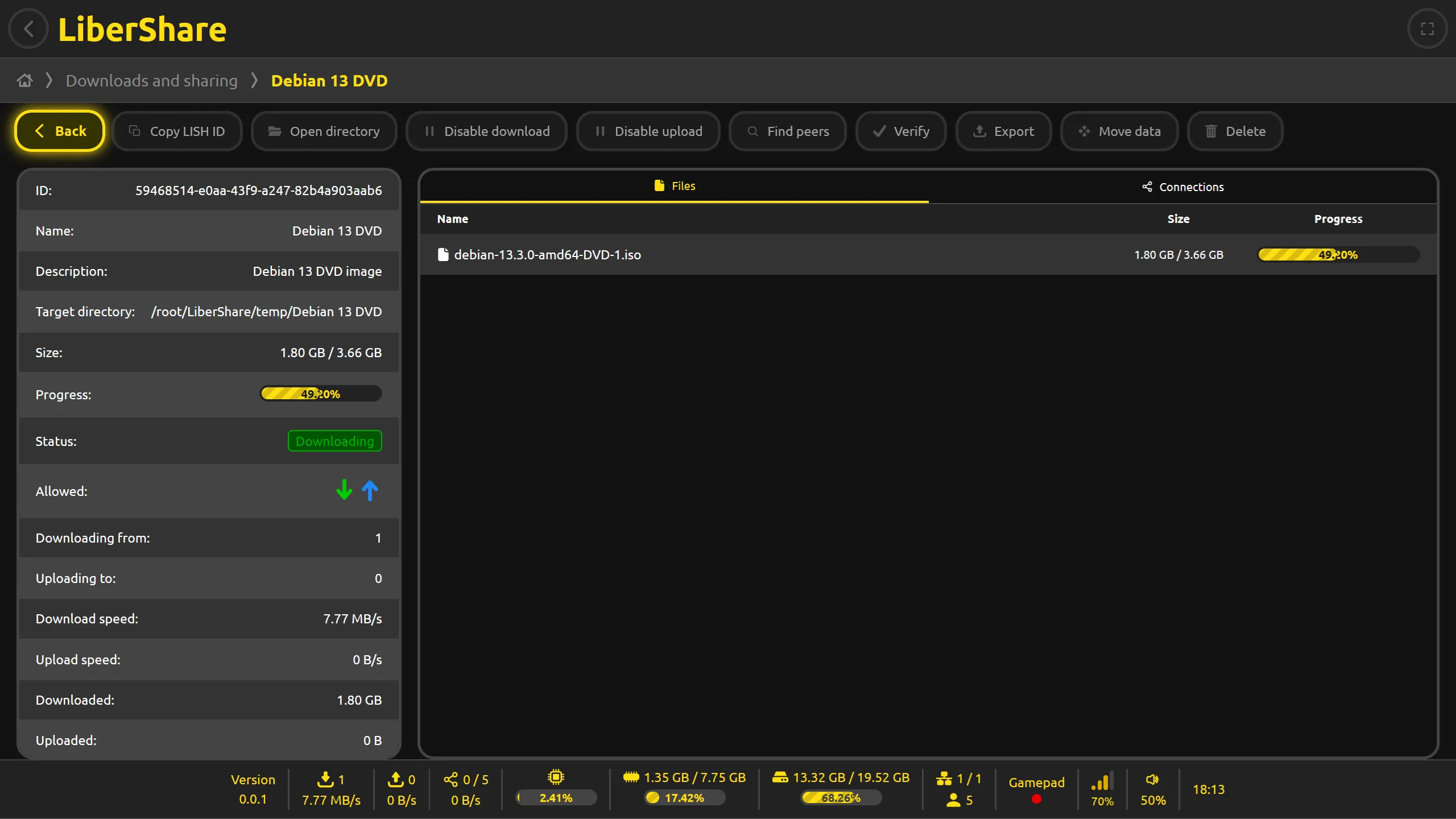Click the LiberShare logo title

[142, 29]
